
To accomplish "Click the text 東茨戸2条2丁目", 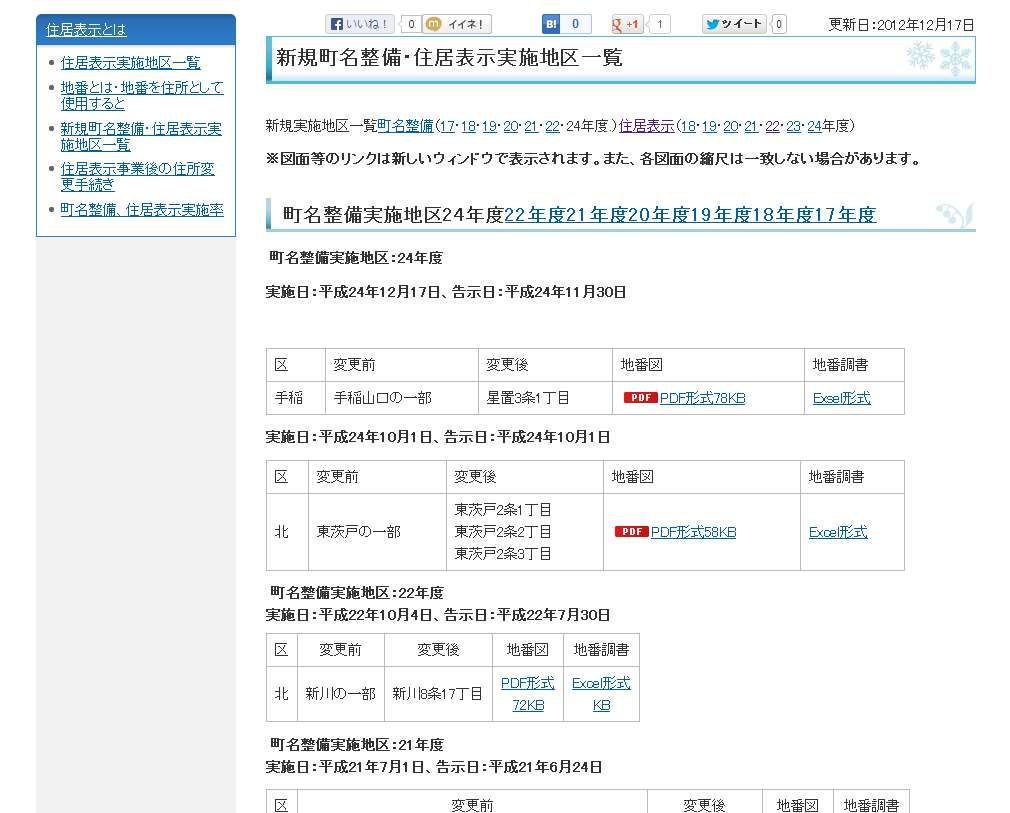I will [503, 532].
